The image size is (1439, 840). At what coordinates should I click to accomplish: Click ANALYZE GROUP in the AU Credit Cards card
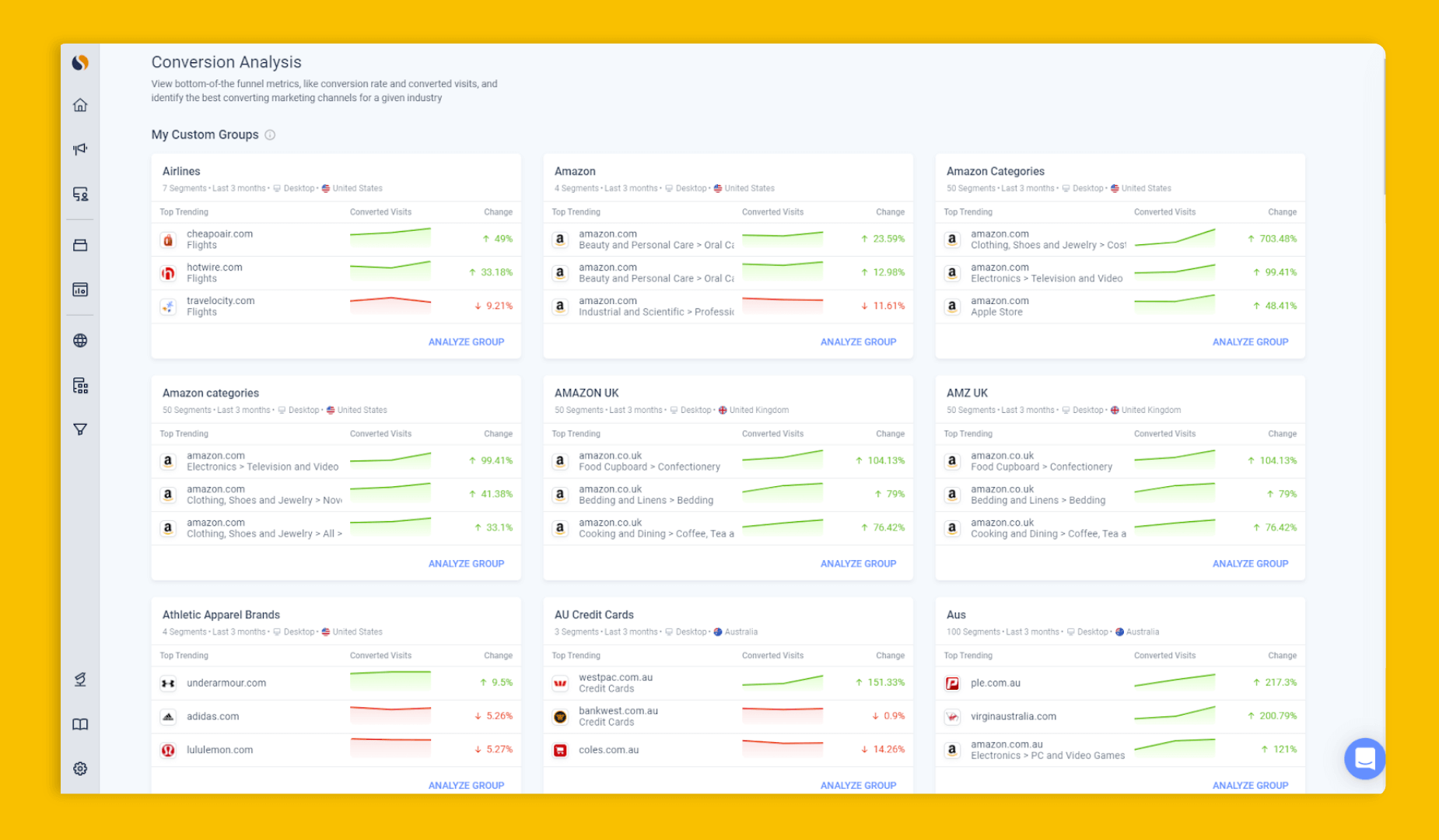(x=858, y=785)
